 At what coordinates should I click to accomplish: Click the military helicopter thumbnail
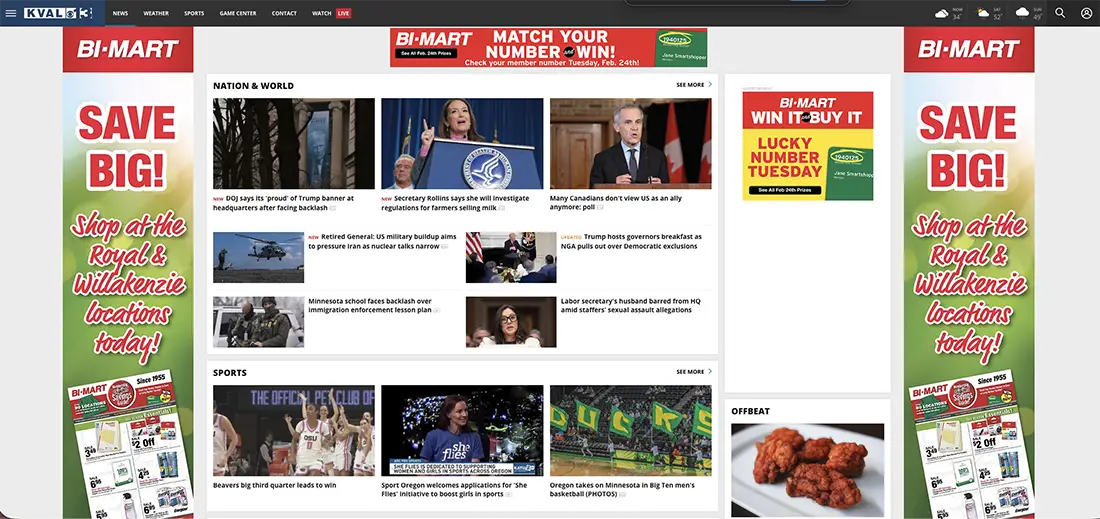(259, 257)
